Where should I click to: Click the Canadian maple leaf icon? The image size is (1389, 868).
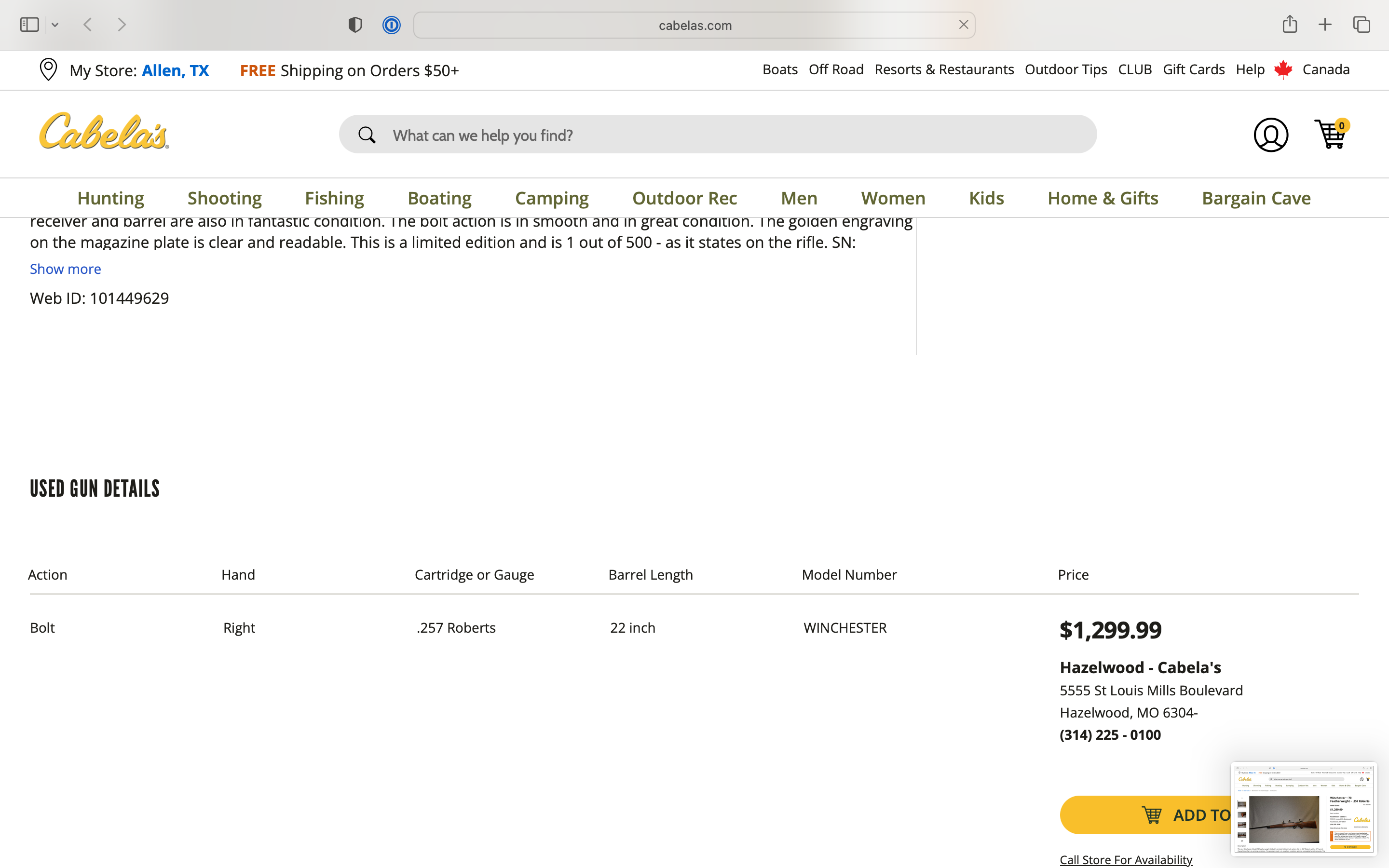coord(1283,69)
